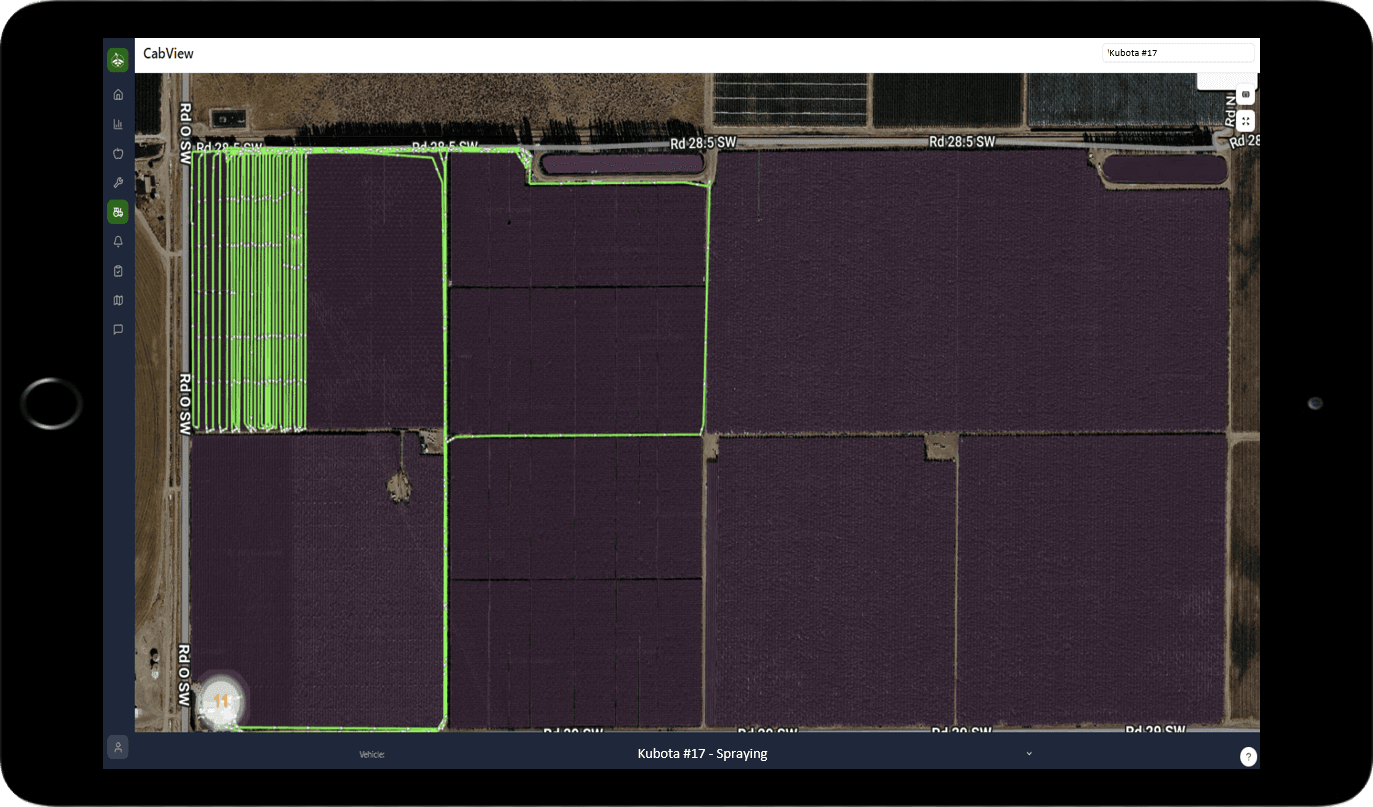
Task: Click the user profile icon at bottom left
Action: pyautogui.click(x=118, y=747)
